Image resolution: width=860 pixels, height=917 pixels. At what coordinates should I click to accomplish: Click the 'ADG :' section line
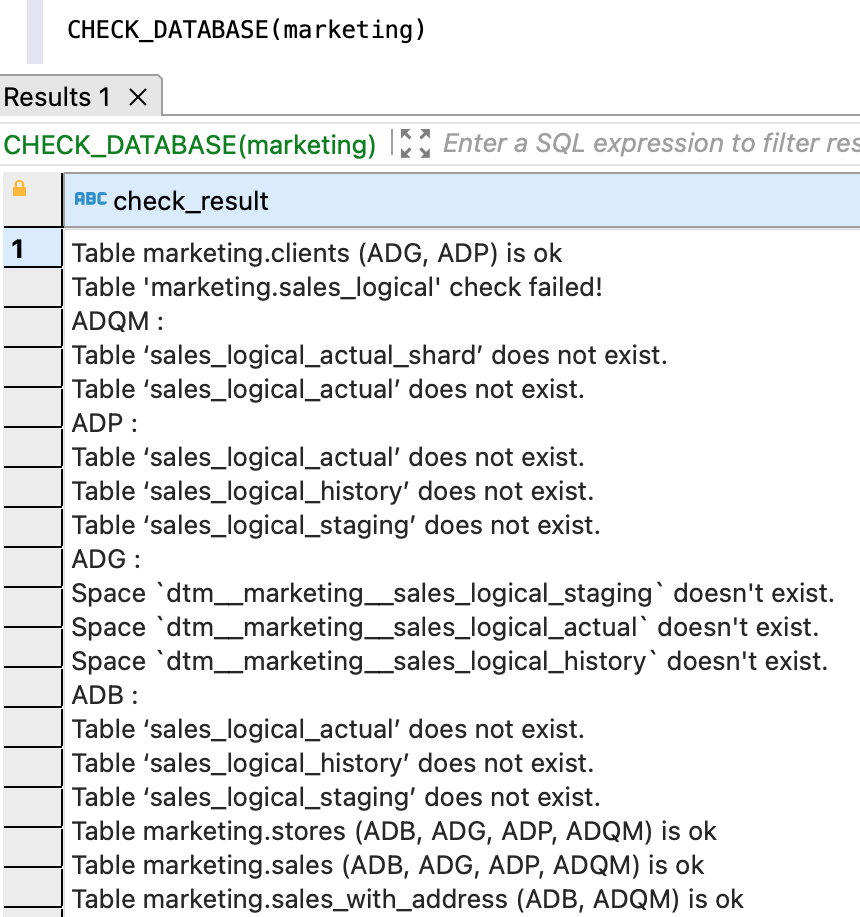(x=106, y=559)
